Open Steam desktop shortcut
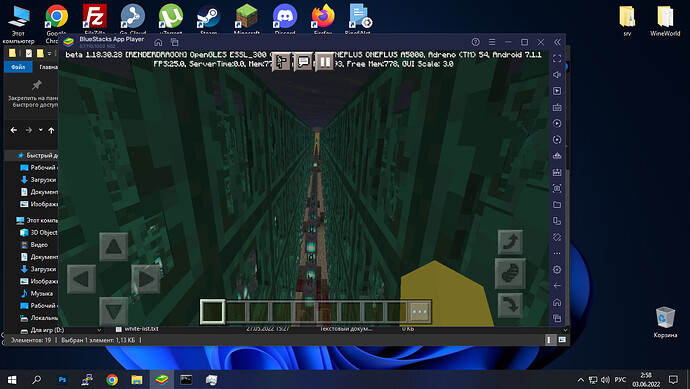690x389 pixels. [x=209, y=20]
